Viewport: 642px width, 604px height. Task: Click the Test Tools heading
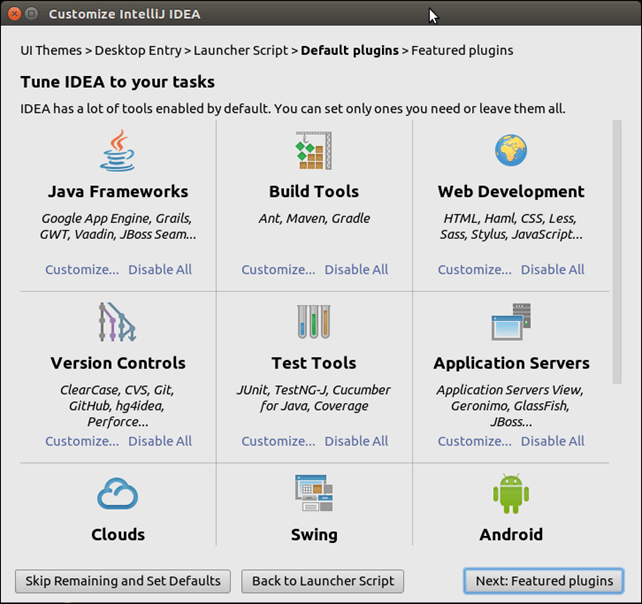(x=314, y=363)
